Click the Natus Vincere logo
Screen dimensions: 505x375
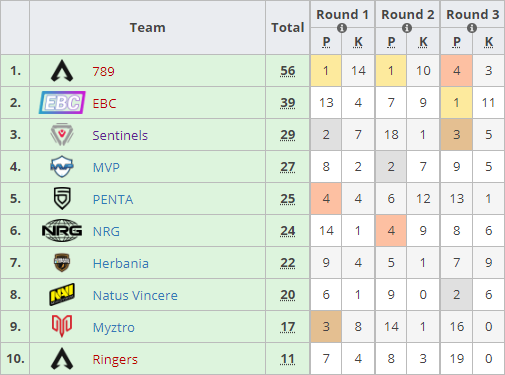coord(62,294)
